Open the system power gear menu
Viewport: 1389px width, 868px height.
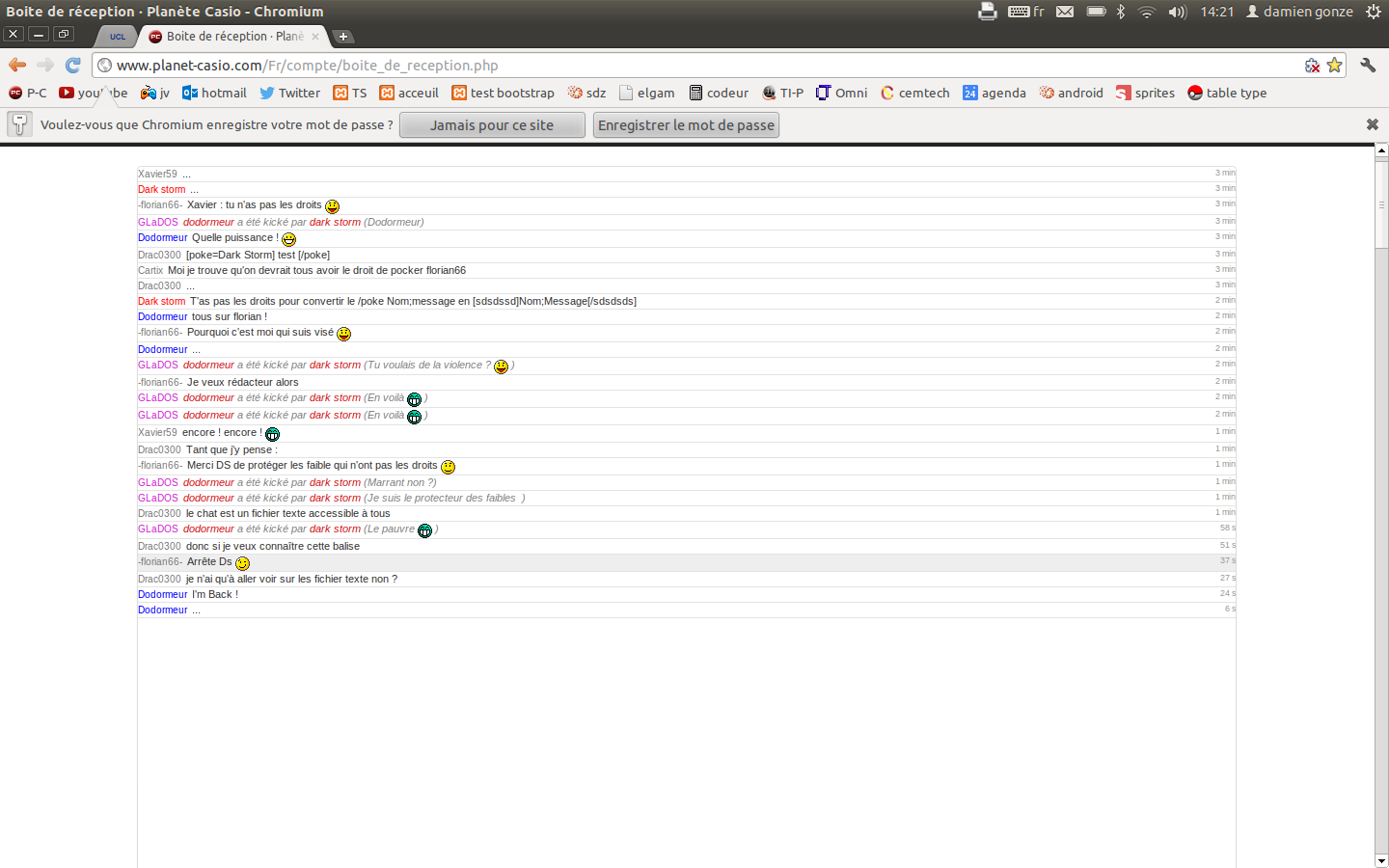(x=1374, y=12)
